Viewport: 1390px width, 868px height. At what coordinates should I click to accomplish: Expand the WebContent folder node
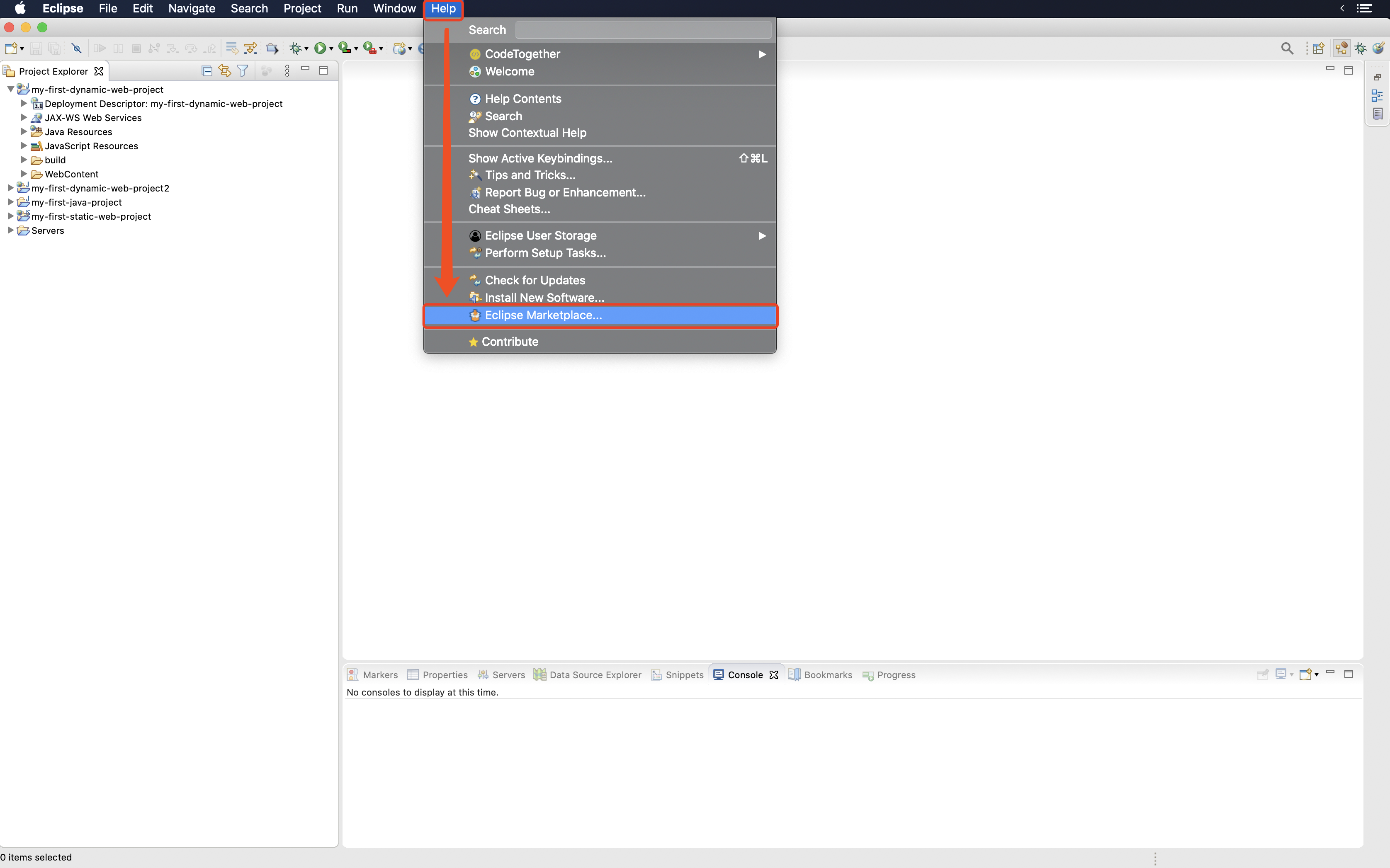(x=24, y=174)
